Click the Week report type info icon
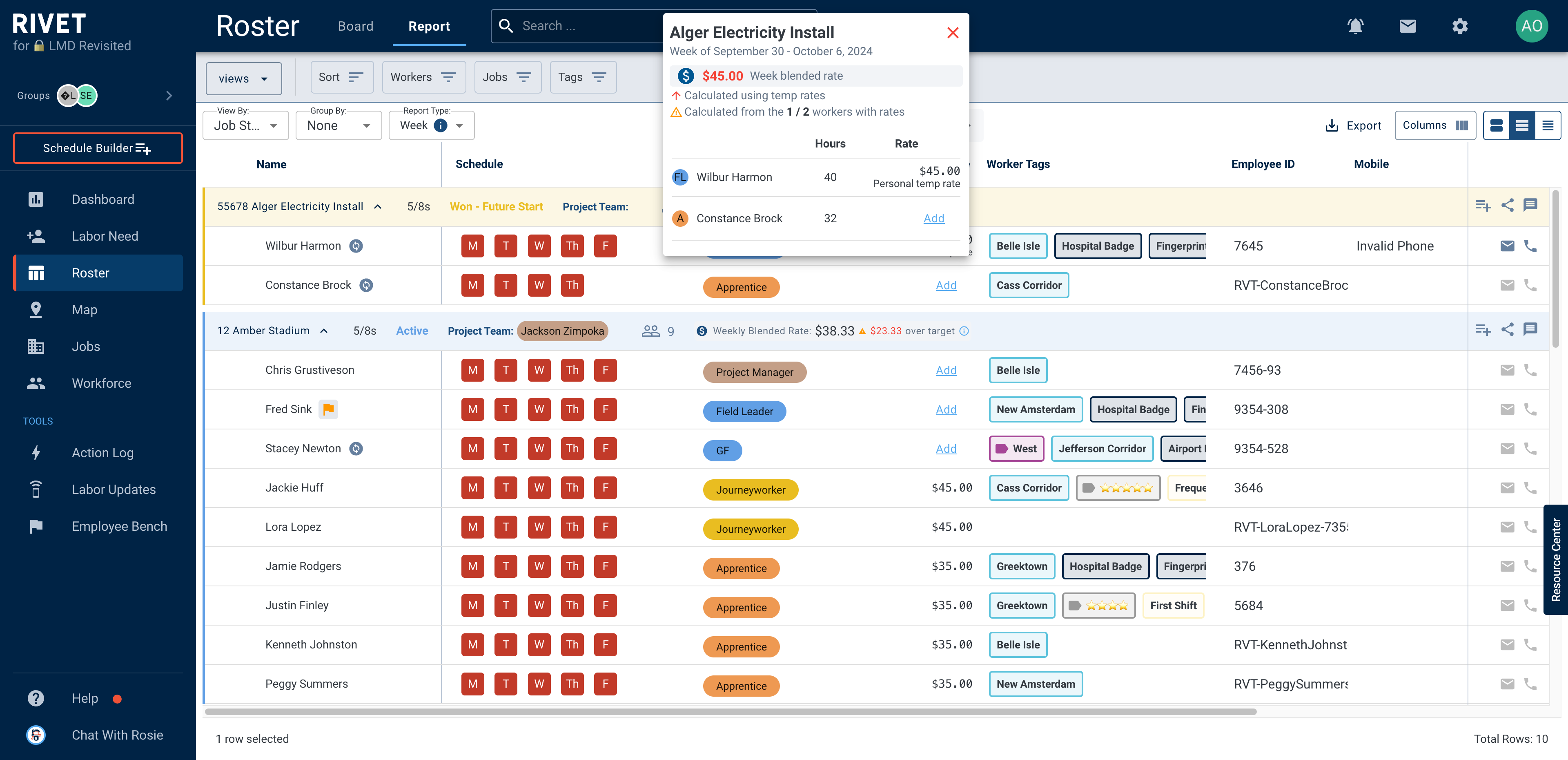The image size is (1568, 760). (x=440, y=125)
